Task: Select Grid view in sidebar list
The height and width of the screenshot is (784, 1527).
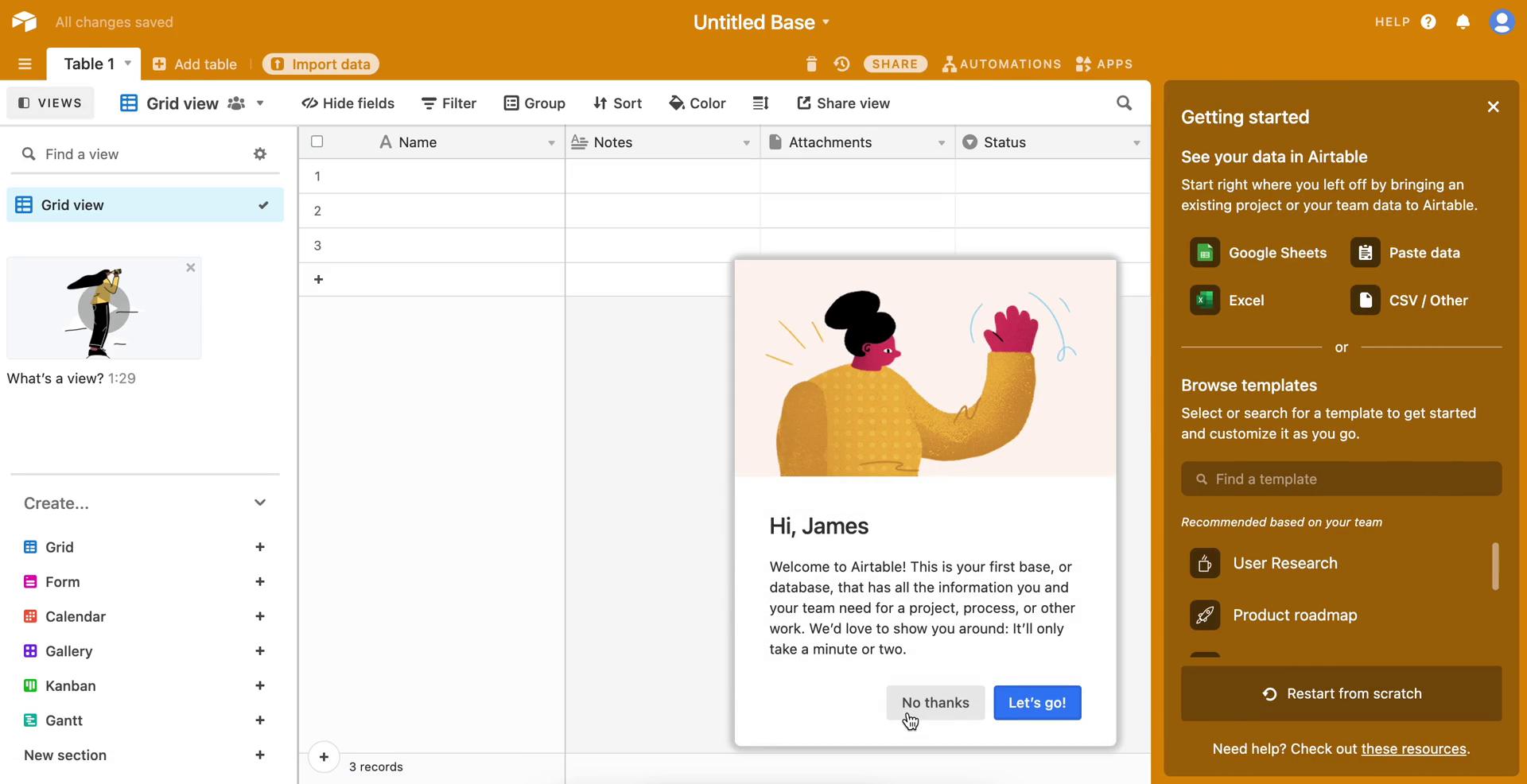Action: coord(145,205)
